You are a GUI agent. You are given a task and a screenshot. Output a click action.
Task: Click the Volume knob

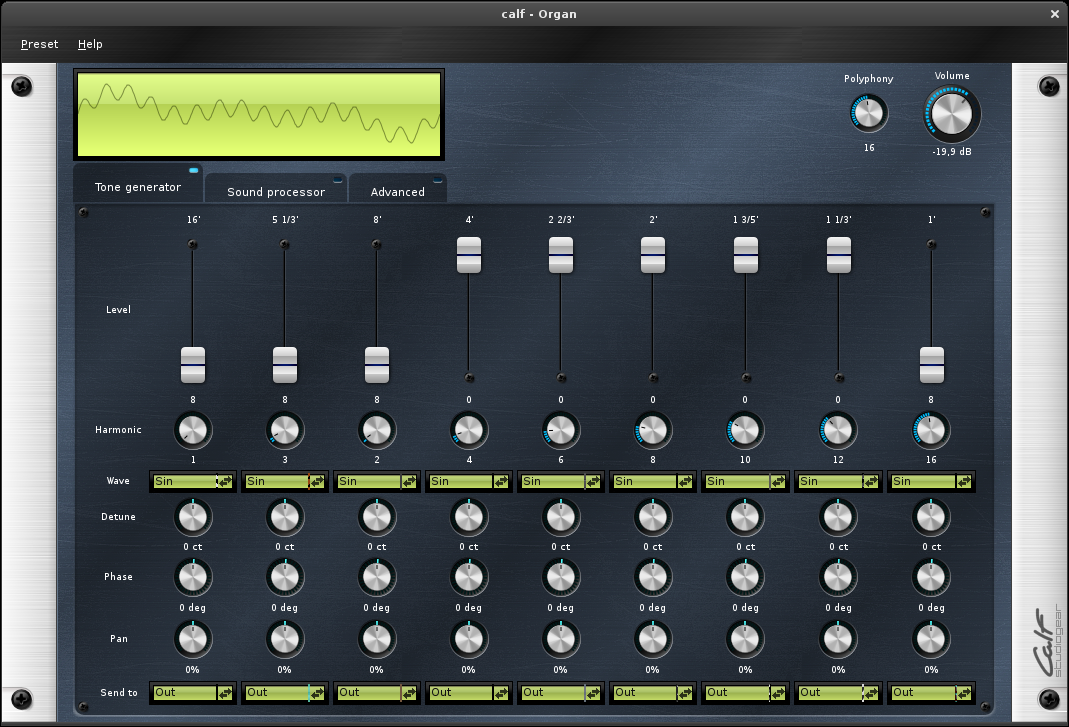pos(951,114)
